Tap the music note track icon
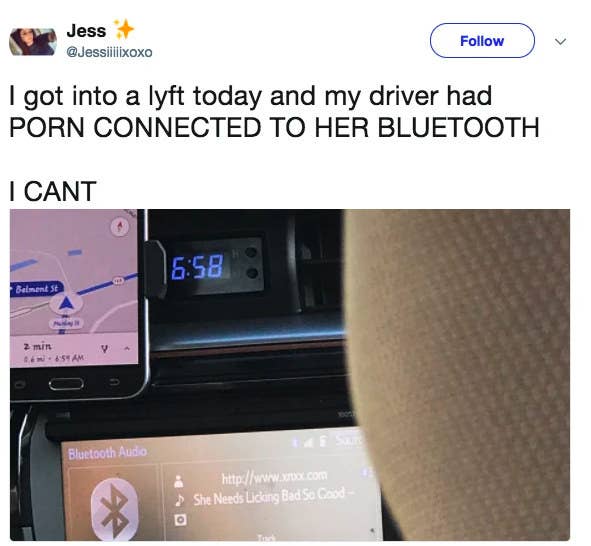The width and height of the screenshot is (591, 546). tap(180, 500)
